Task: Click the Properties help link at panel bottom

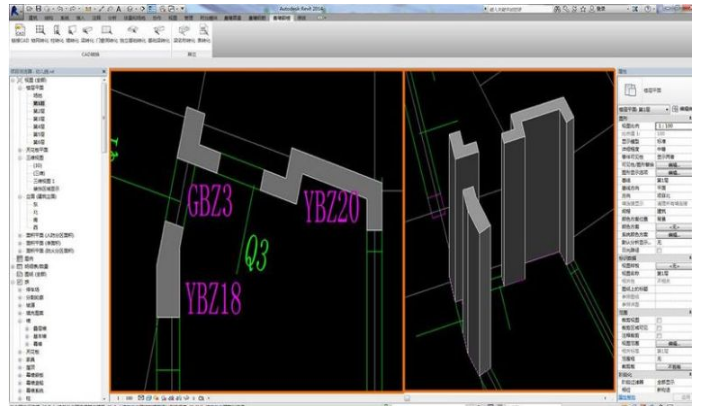Action: (627, 398)
